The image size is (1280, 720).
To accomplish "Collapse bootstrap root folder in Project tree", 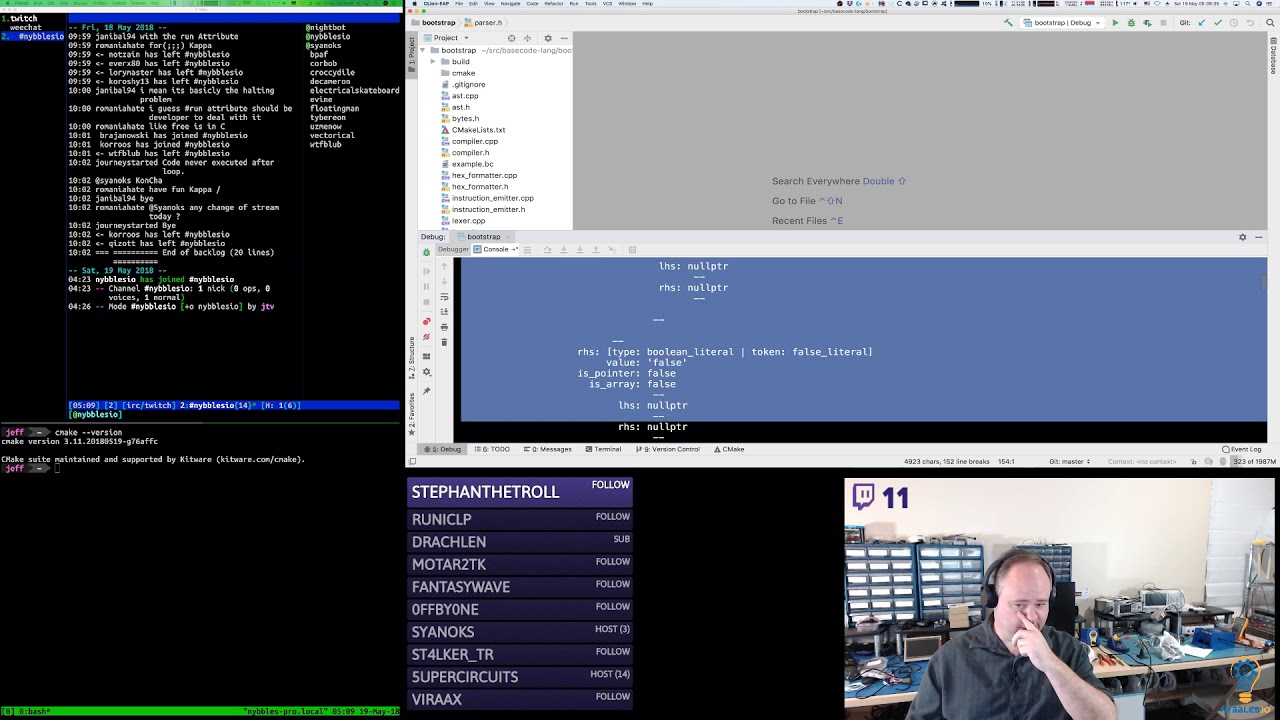I will tap(422, 50).
